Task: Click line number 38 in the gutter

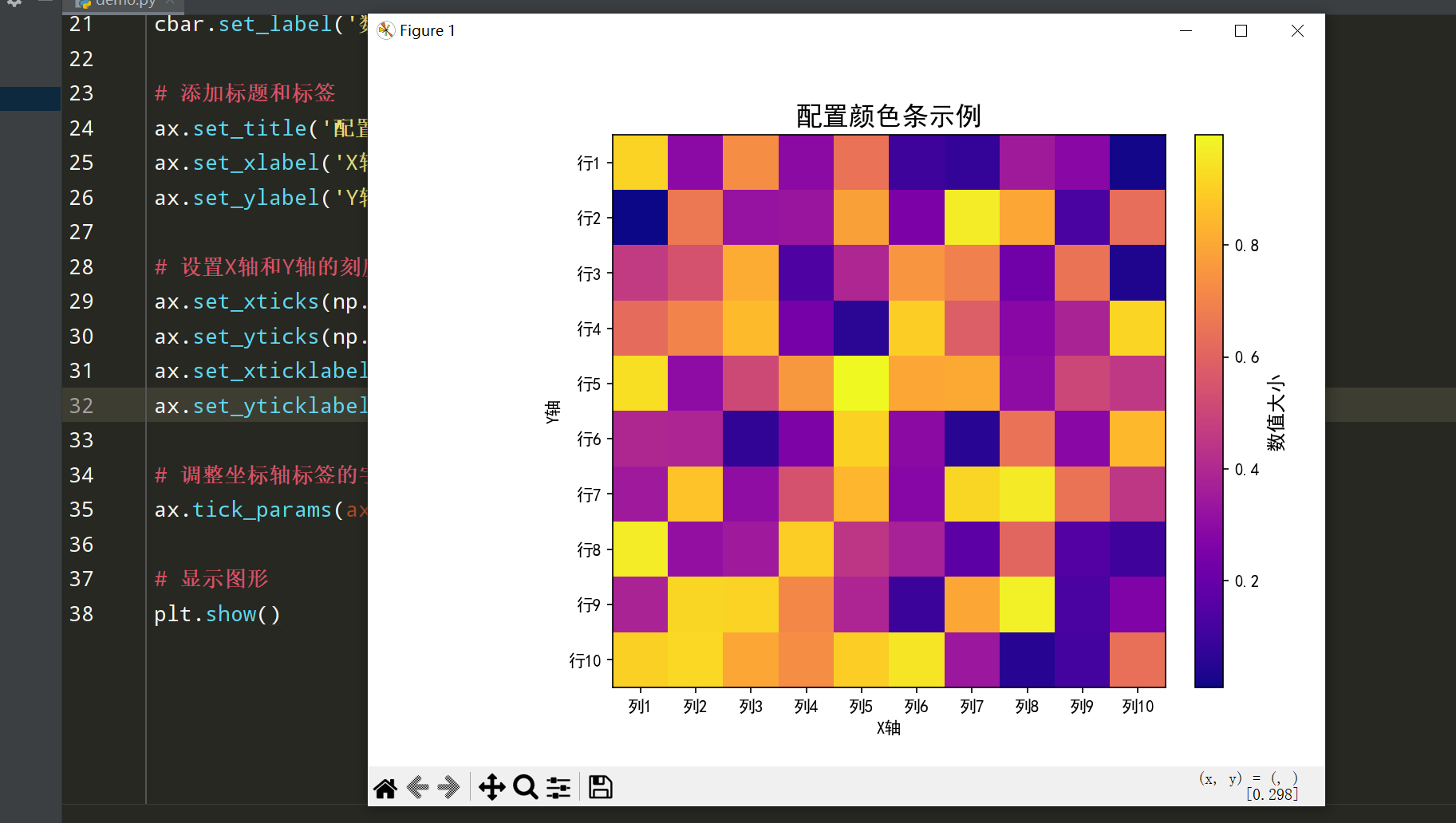Action: (81, 614)
